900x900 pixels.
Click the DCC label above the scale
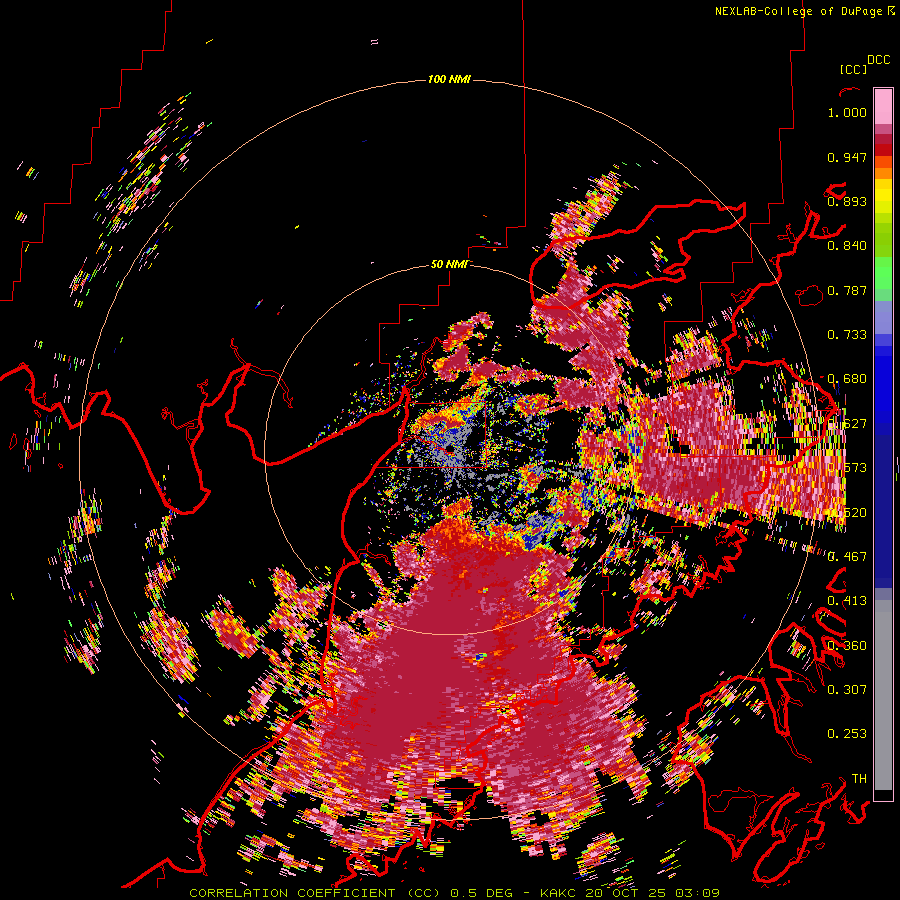coord(878,60)
